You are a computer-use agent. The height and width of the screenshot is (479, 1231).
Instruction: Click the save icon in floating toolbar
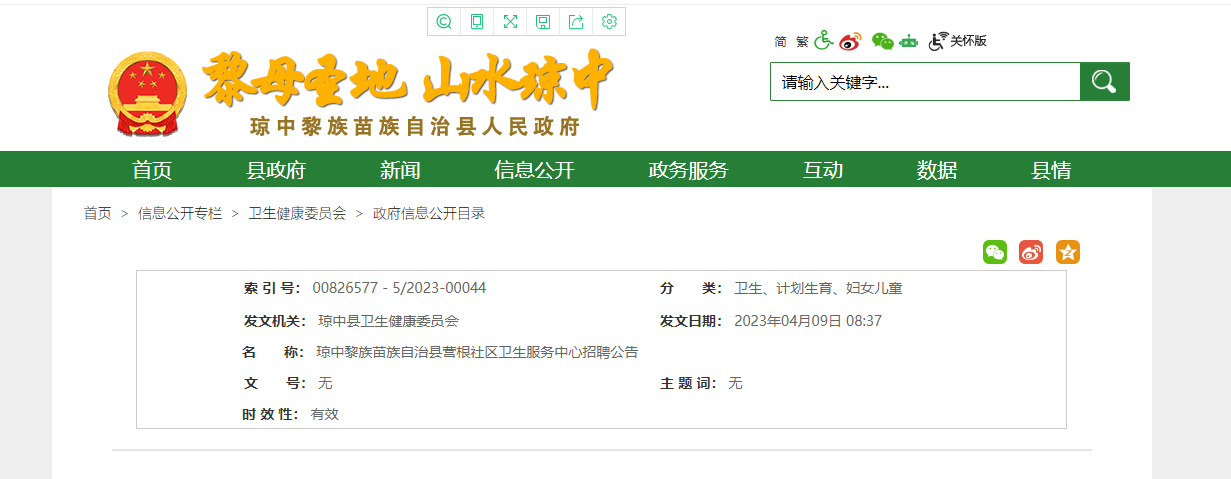tap(543, 22)
